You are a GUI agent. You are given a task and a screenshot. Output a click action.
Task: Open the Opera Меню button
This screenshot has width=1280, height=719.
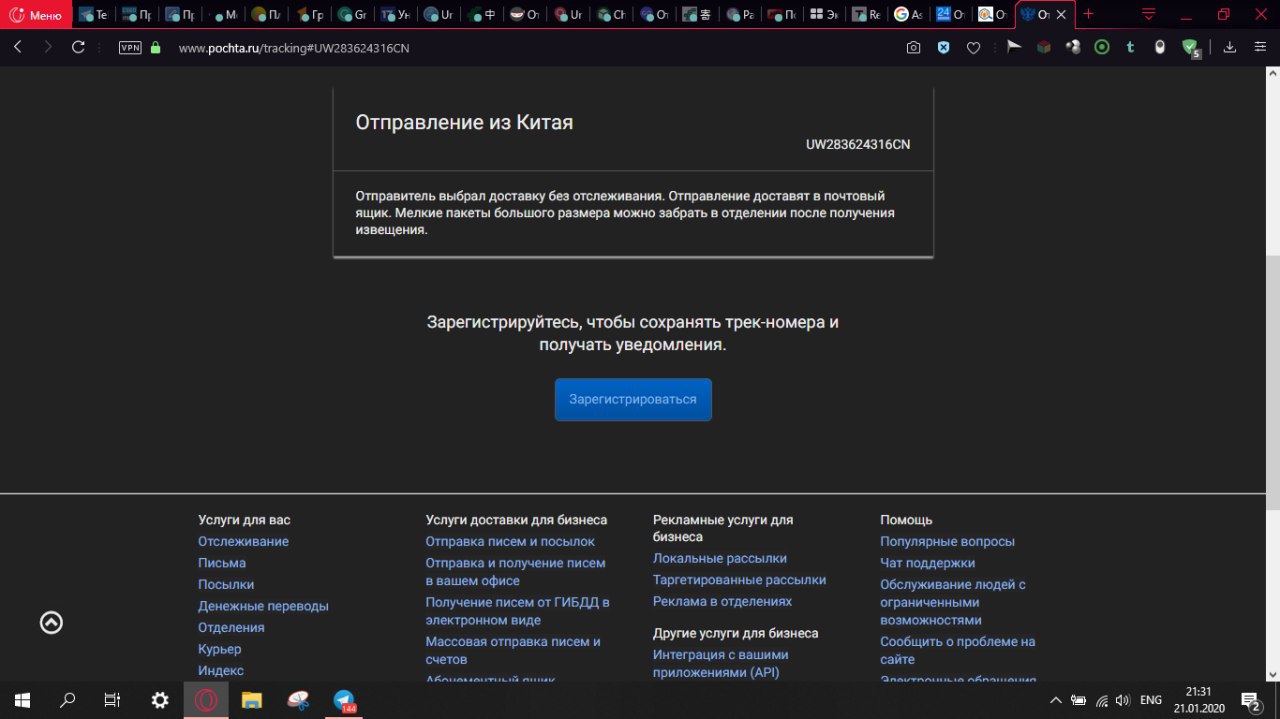click(x=36, y=15)
